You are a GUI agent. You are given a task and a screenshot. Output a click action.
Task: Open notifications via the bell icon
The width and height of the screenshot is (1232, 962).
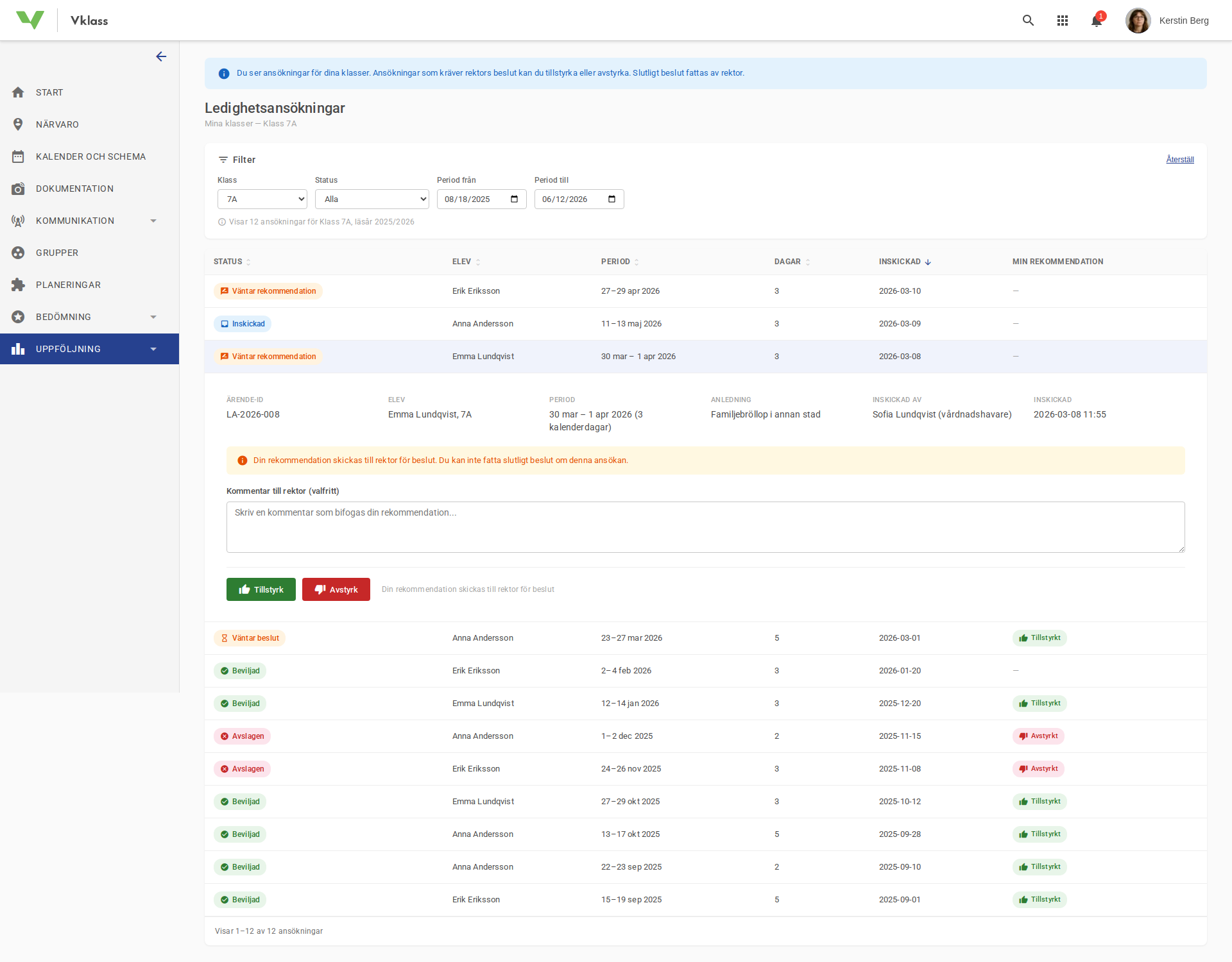click(1096, 20)
